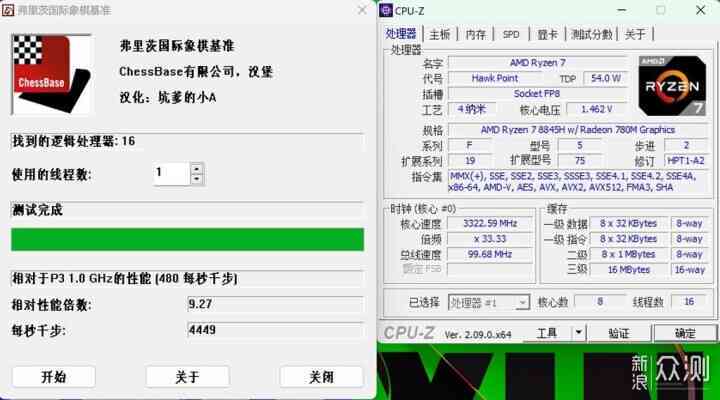The width and height of the screenshot is (720, 400).
Task: Switch to the 内存 memory tab
Action: click(475, 34)
